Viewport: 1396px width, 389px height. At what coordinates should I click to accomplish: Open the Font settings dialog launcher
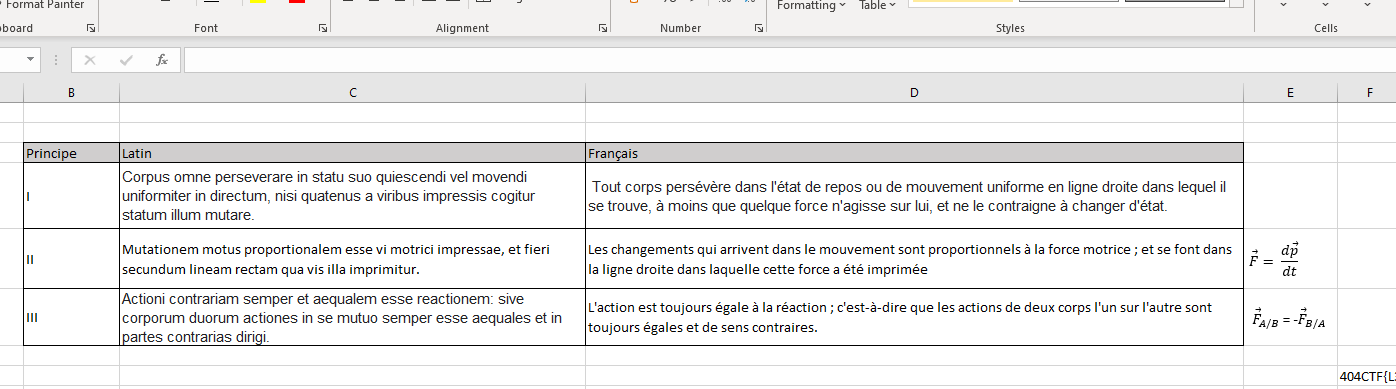[x=323, y=29]
